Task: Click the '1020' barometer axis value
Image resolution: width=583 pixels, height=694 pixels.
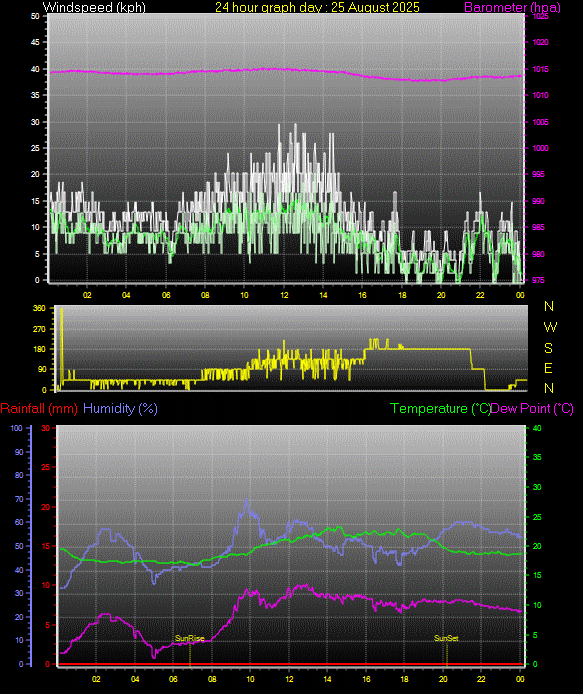Action: [540, 42]
